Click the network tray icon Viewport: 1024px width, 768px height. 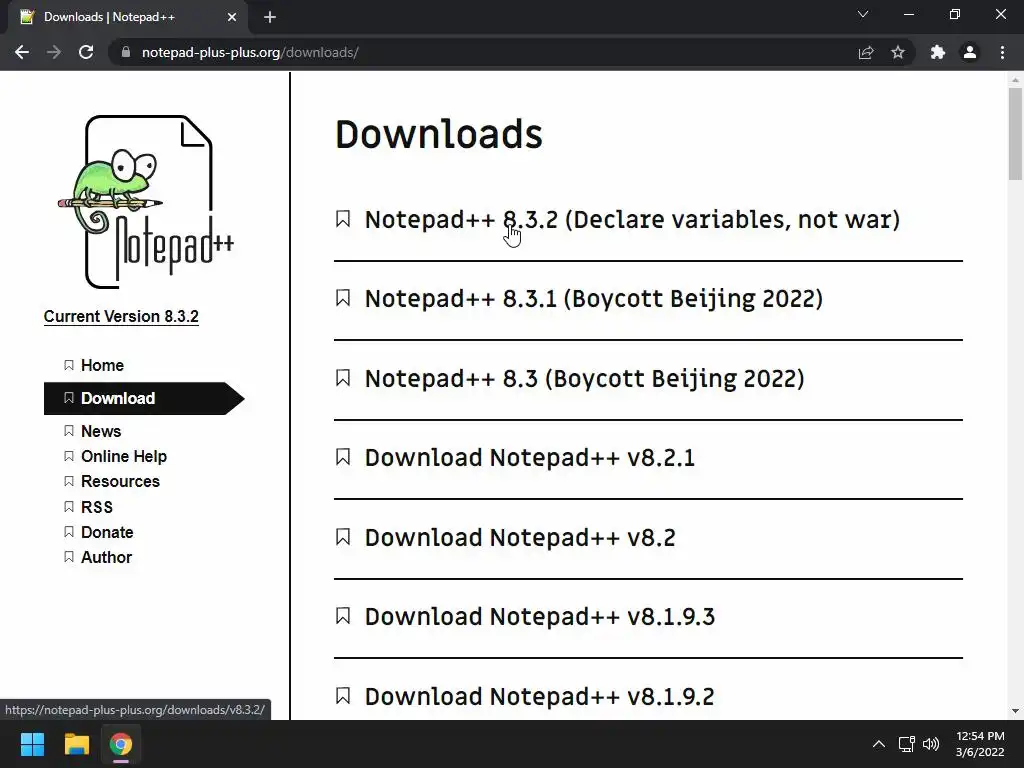[906, 744]
